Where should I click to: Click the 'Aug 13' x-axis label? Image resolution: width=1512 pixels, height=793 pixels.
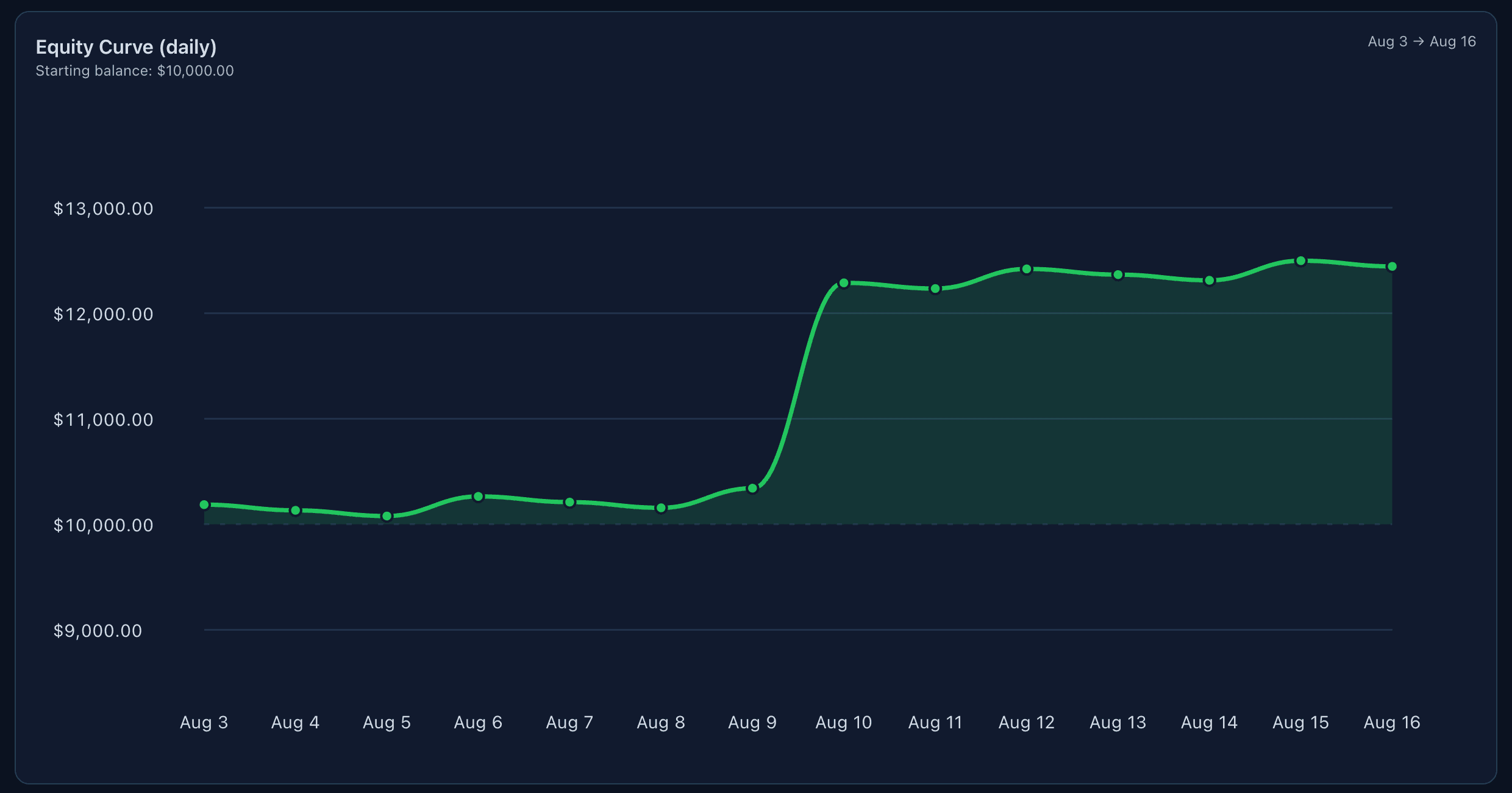pyautogui.click(x=1118, y=722)
